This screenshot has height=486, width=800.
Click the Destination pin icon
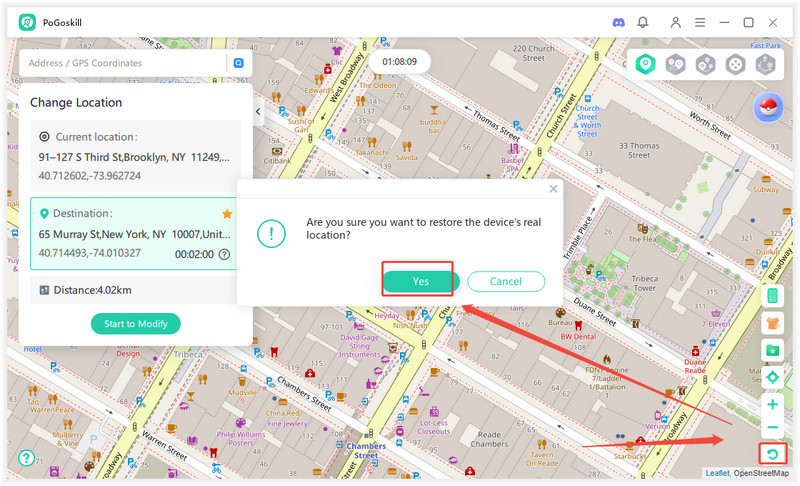[44, 214]
